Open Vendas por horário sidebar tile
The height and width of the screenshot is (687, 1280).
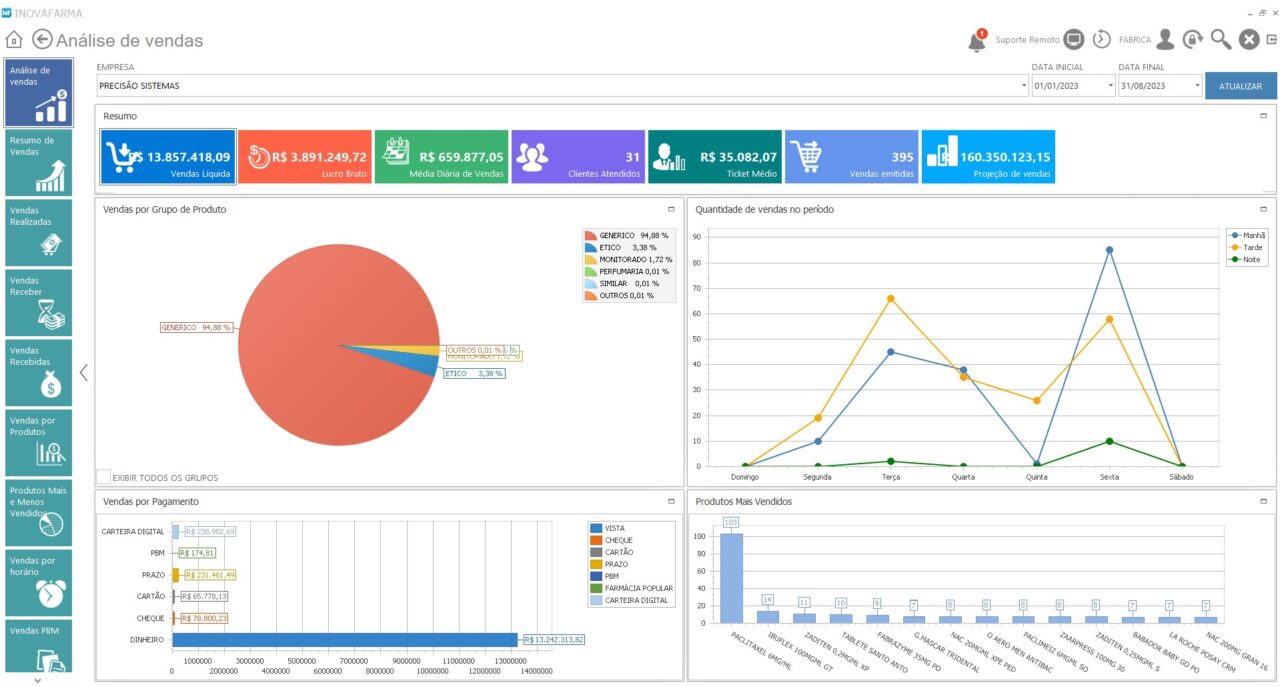pyautogui.click(x=39, y=582)
